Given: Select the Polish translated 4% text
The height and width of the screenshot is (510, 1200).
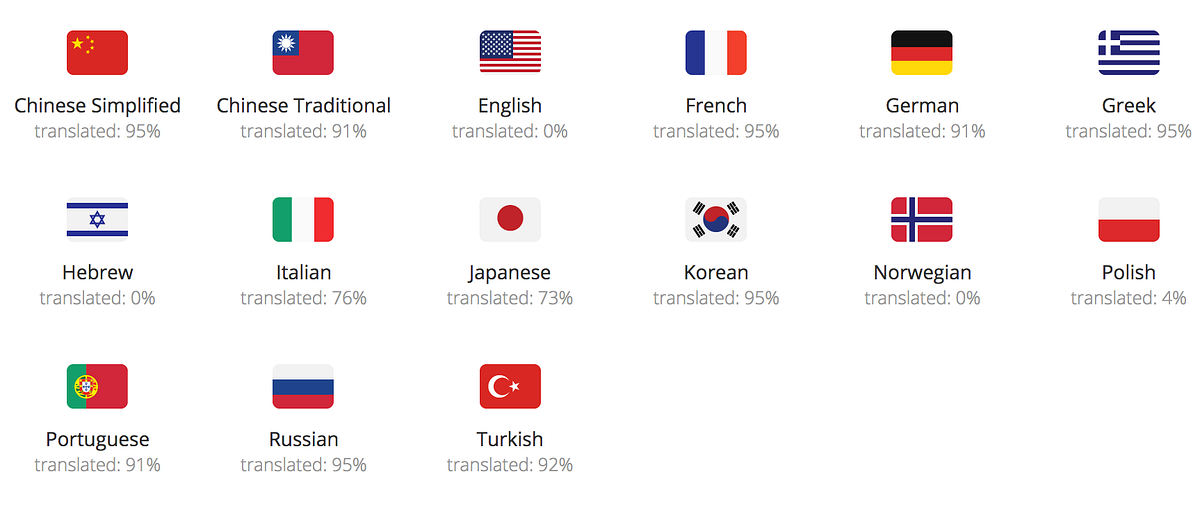Looking at the screenshot, I should tap(1128, 298).
